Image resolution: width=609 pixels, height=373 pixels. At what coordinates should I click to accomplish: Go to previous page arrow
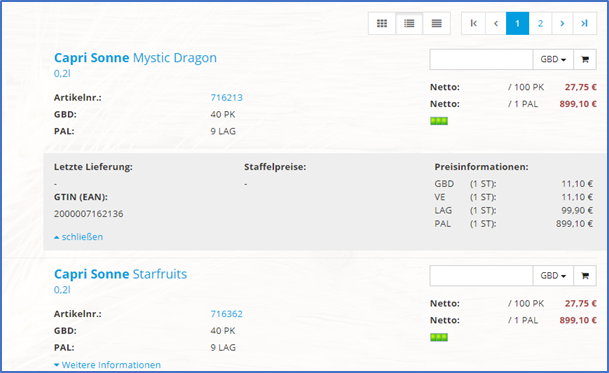[x=496, y=23]
